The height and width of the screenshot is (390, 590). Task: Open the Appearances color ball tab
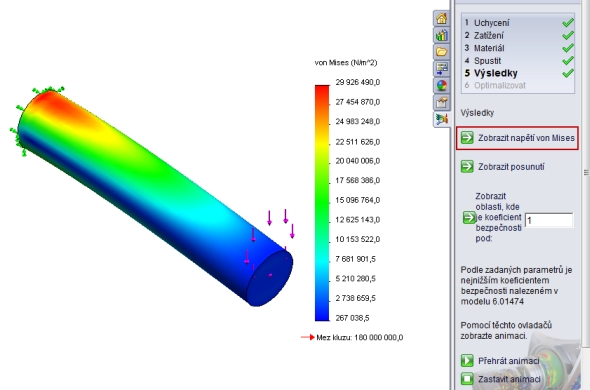(441, 85)
